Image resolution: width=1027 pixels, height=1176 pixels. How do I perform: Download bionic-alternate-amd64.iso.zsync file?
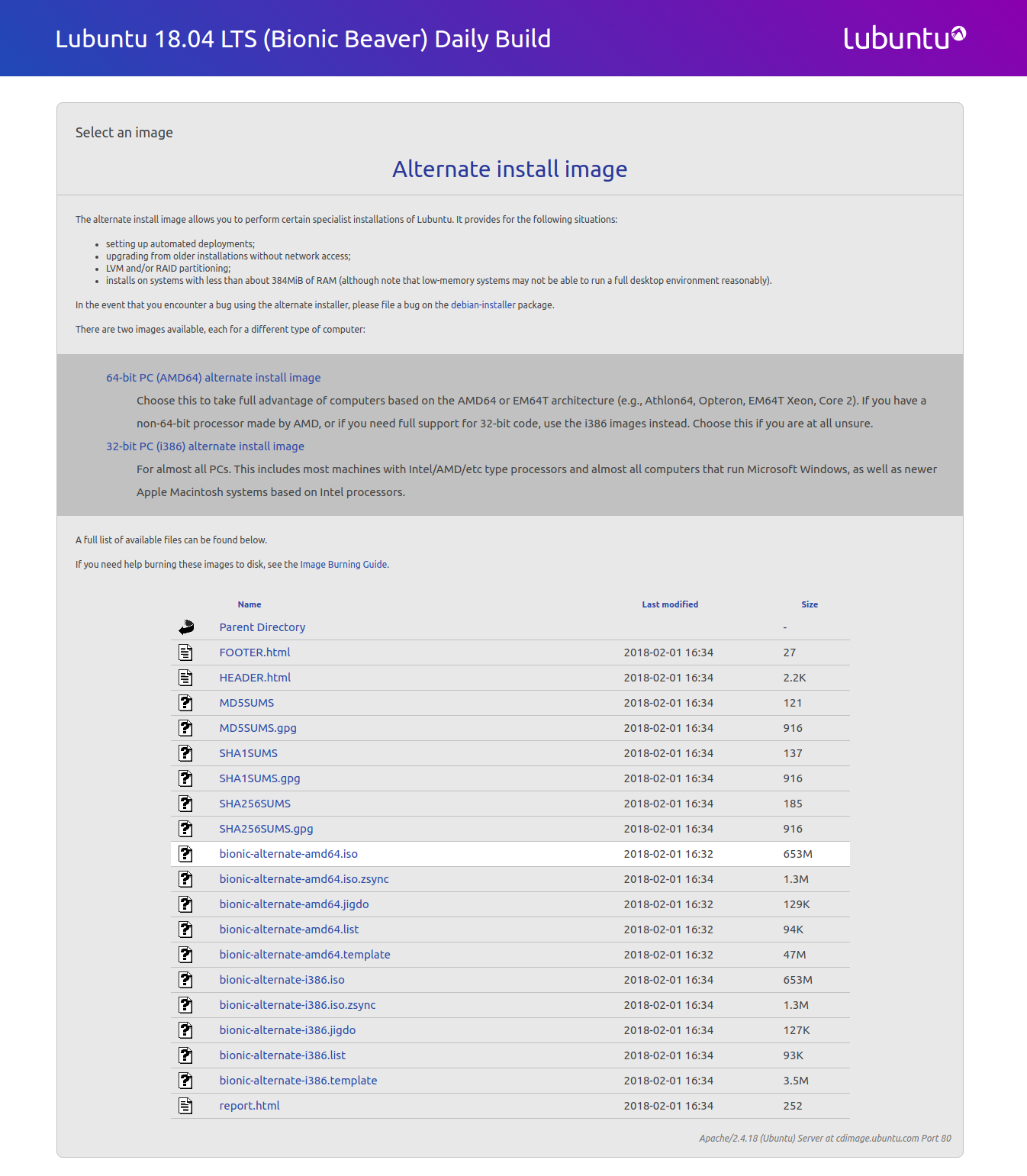coord(304,879)
